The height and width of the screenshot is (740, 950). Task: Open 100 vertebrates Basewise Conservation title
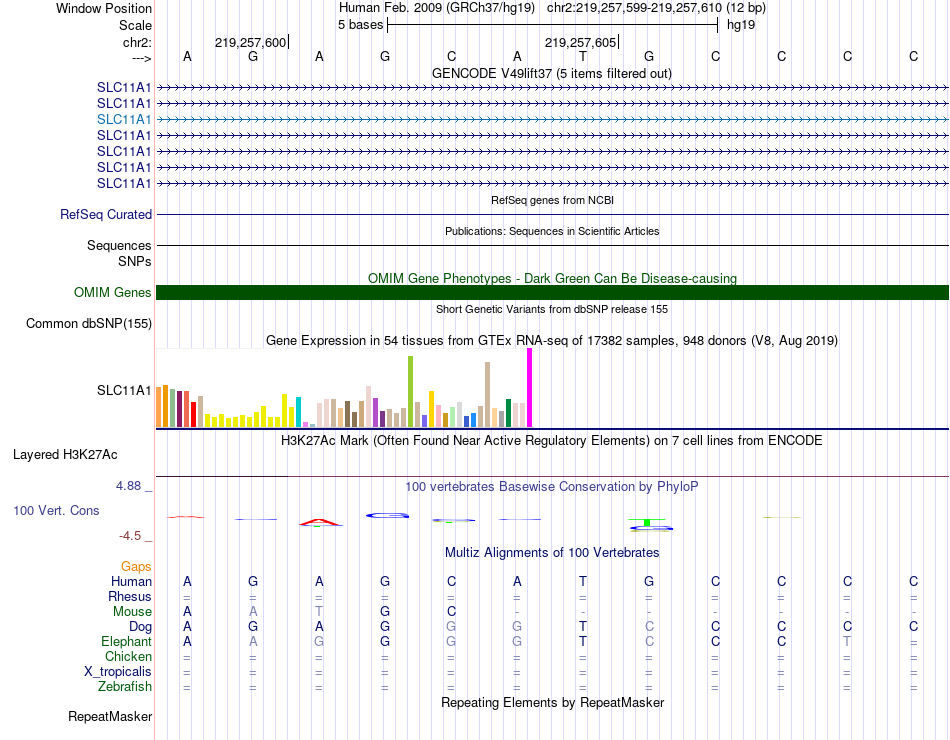point(551,487)
